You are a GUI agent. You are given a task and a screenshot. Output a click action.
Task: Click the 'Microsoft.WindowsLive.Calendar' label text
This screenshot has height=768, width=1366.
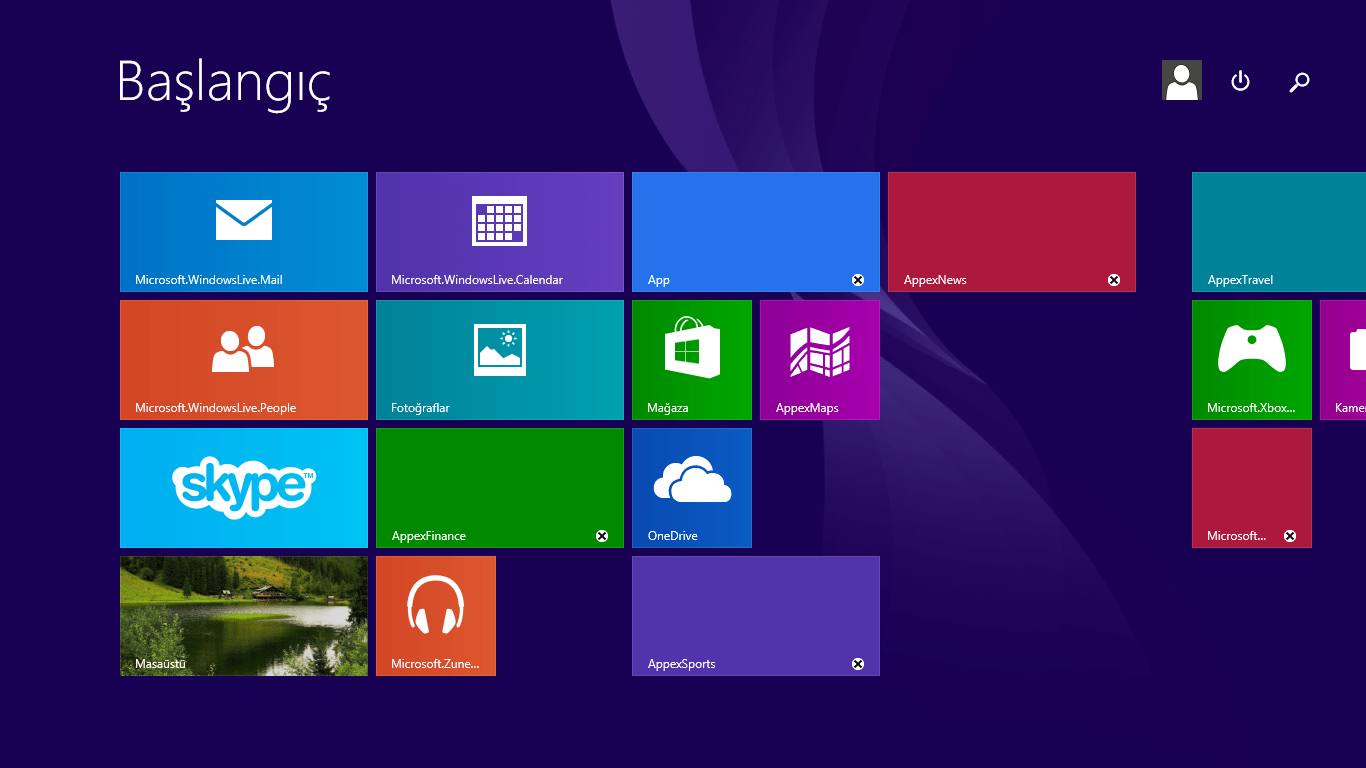pos(477,280)
